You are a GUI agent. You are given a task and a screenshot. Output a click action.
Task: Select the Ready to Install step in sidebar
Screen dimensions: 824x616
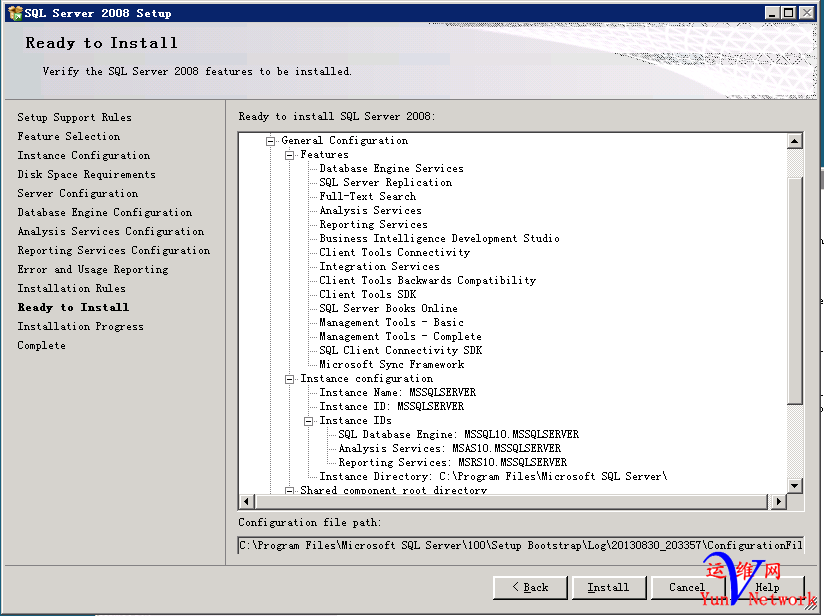coord(73,307)
